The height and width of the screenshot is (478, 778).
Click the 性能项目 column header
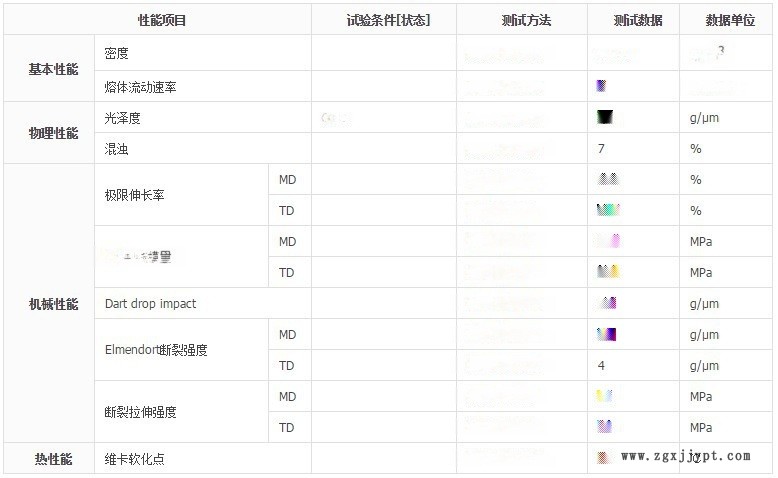(162, 20)
